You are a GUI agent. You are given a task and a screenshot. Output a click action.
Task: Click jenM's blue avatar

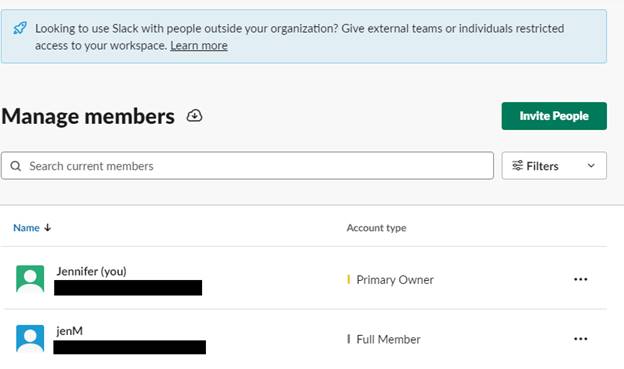(30, 338)
